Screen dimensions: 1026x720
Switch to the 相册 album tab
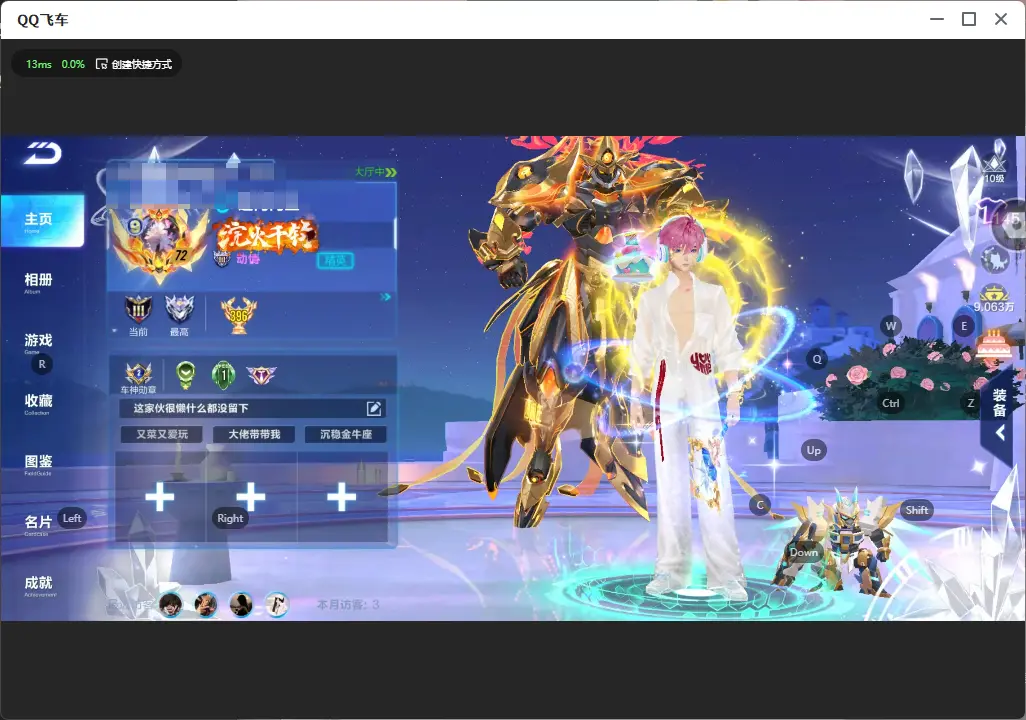click(x=38, y=282)
